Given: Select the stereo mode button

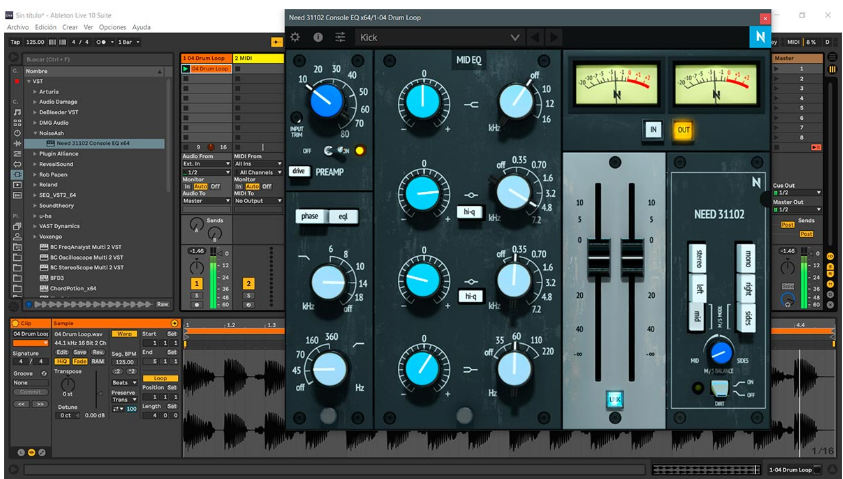Looking at the screenshot, I should (698, 259).
